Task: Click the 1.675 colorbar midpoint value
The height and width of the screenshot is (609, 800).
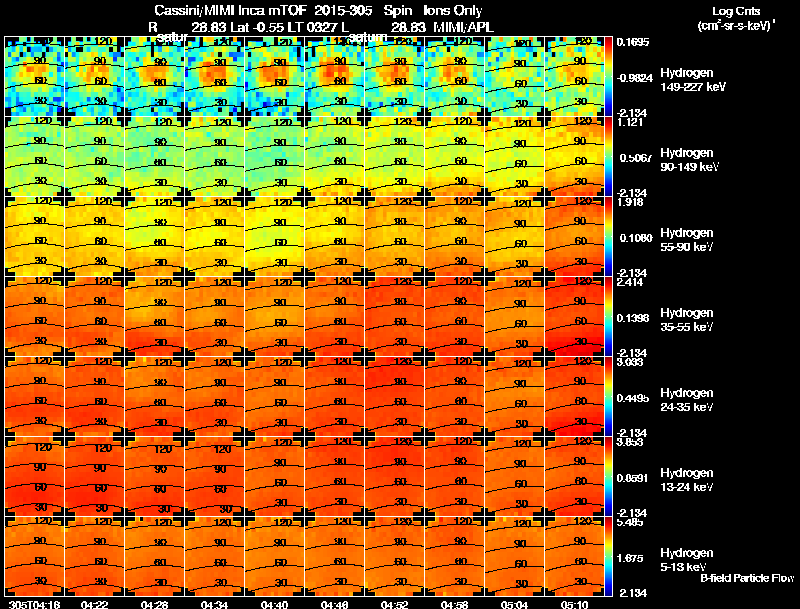Action: 632,559
